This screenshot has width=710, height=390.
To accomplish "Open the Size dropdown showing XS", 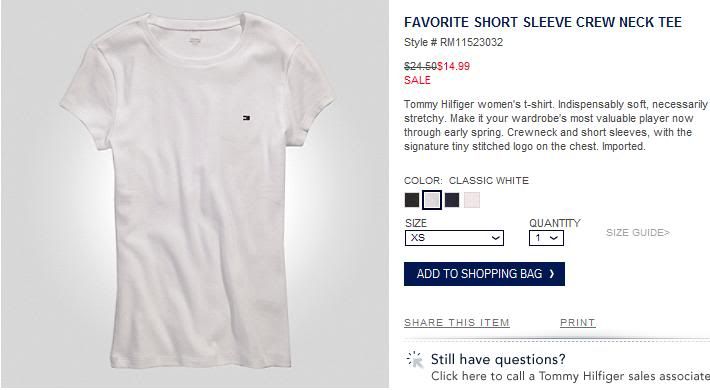I will coord(454,238).
